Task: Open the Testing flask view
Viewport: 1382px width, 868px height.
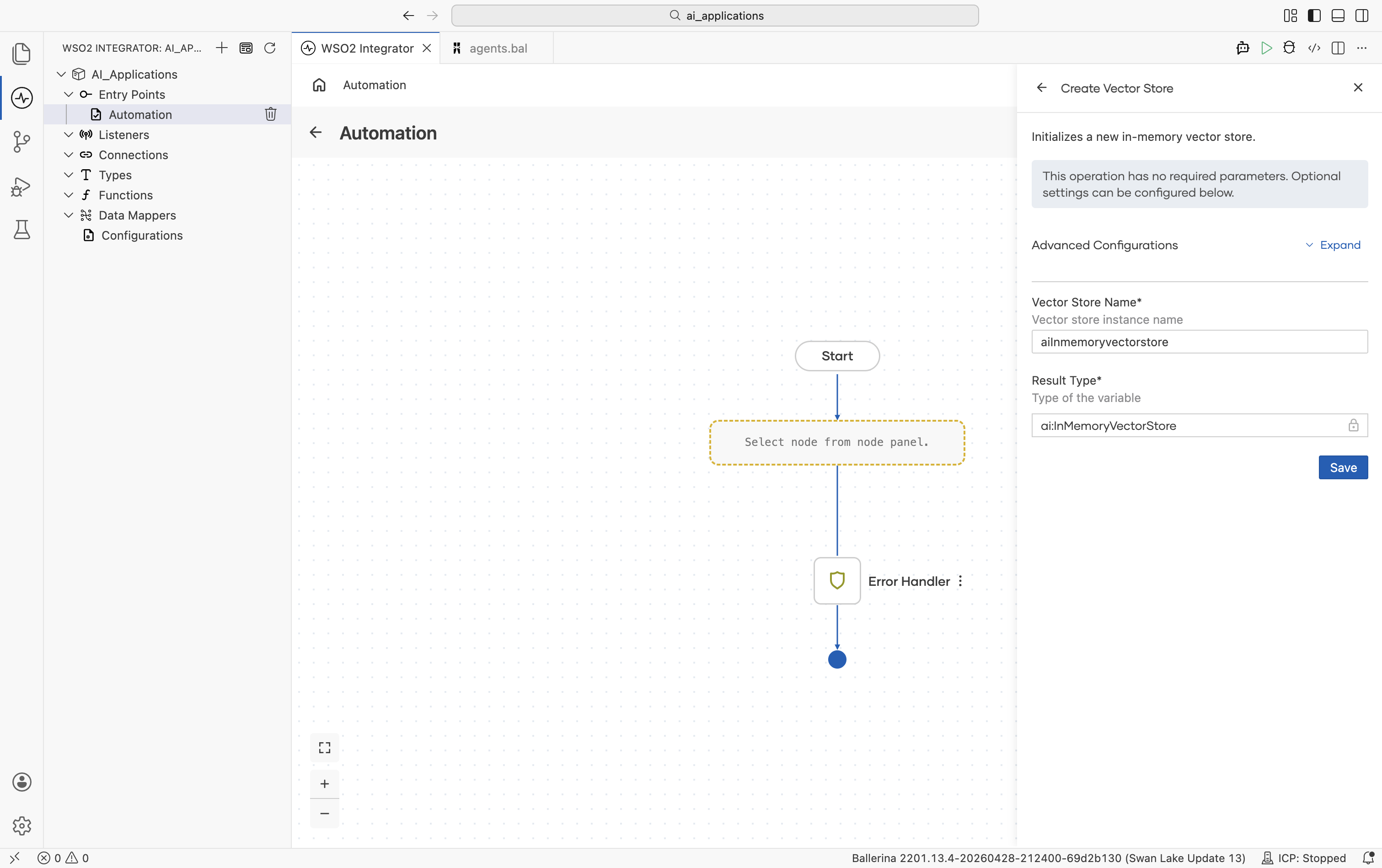Action: 21,230
